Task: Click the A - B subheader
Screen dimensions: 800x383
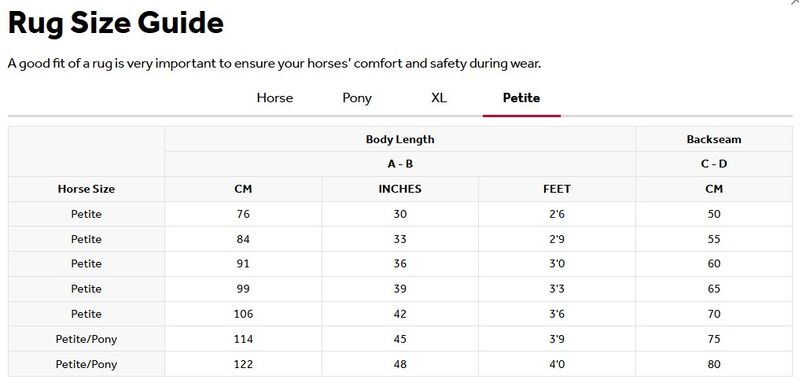Action: [x=400, y=164]
